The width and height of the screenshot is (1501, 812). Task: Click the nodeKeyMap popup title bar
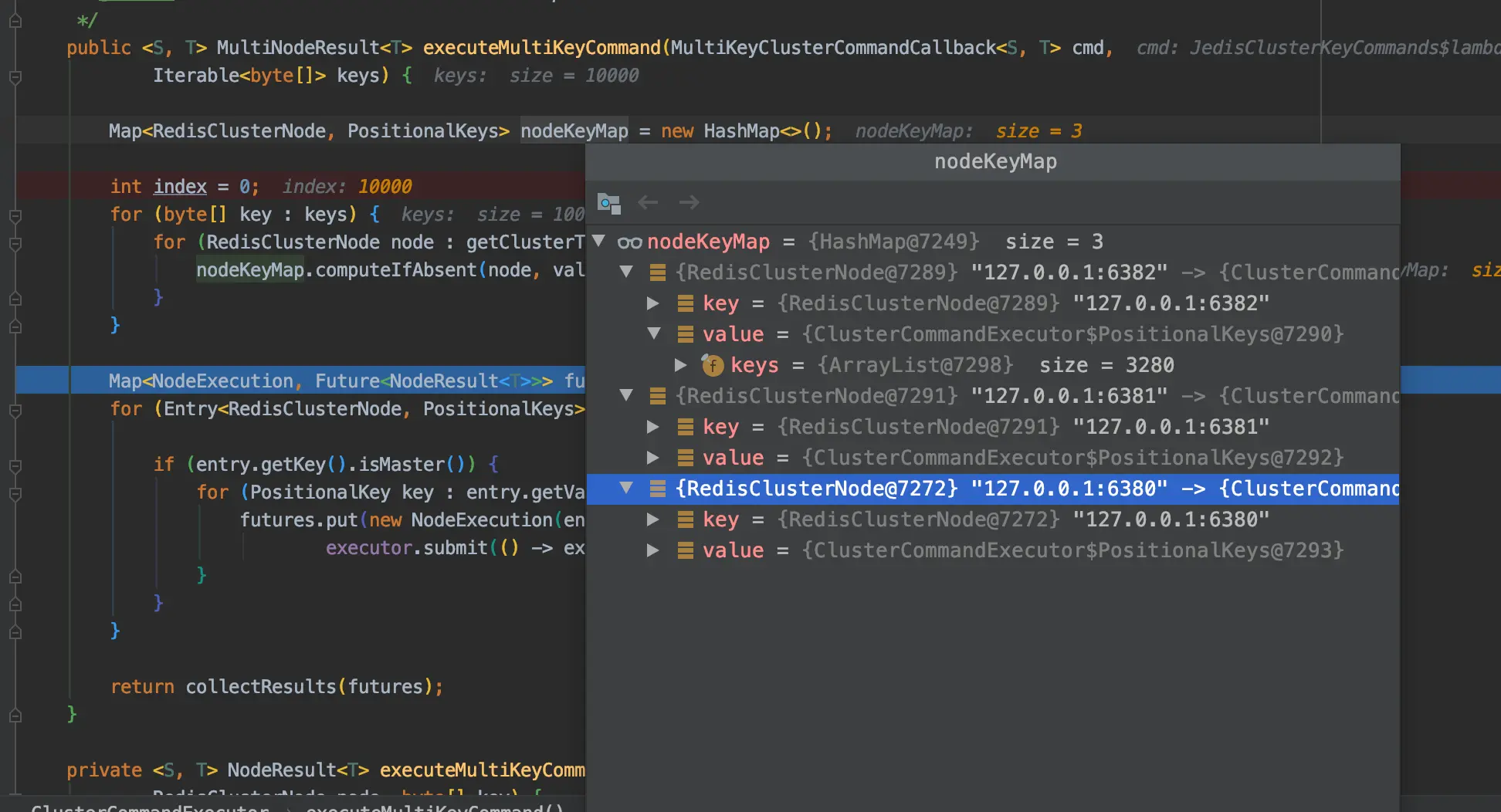[x=993, y=162]
